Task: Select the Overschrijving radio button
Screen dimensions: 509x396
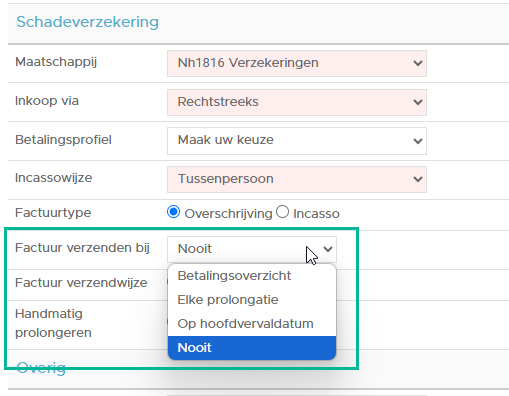Action: [173, 212]
